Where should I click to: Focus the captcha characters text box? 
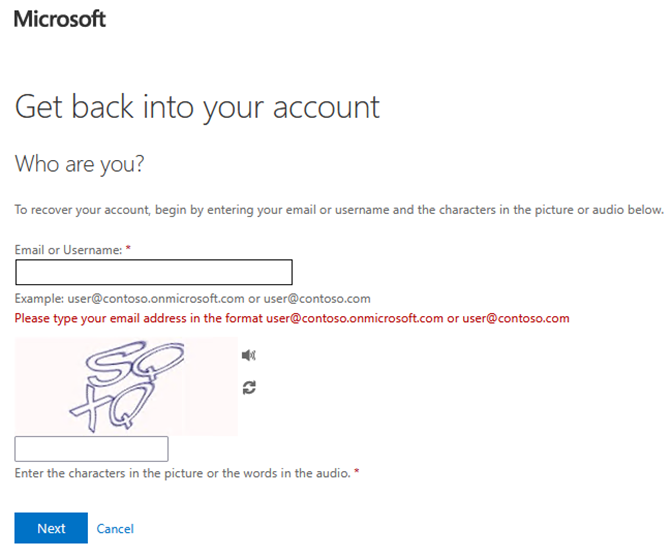[x=91, y=449]
